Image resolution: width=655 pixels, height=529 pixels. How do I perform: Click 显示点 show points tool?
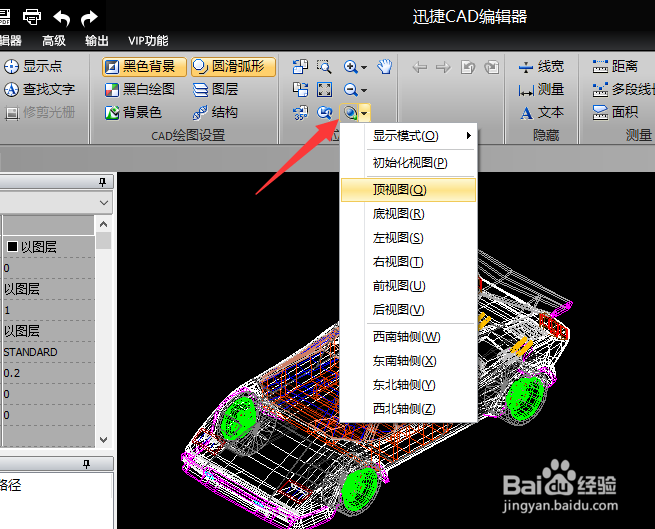[33, 66]
